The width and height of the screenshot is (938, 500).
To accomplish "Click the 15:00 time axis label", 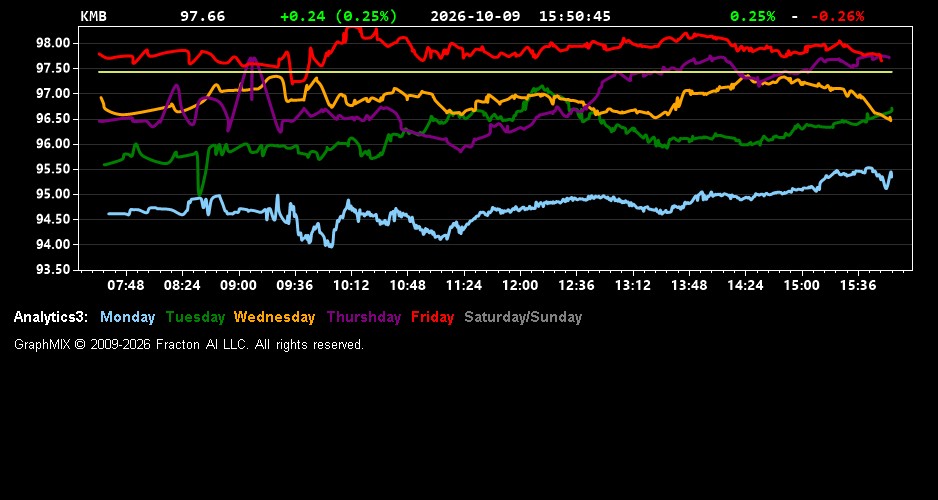I will 802,285.
